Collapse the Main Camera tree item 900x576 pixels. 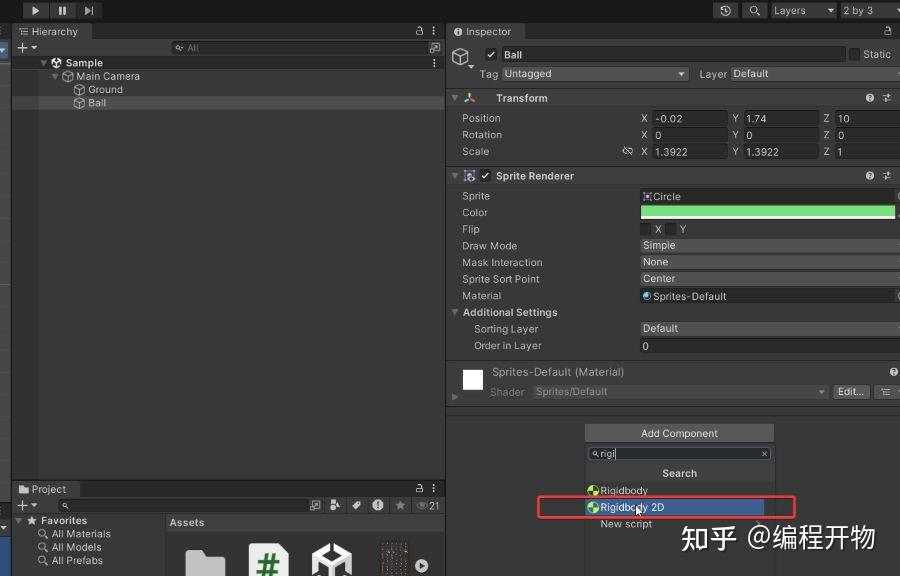click(55, 76)
